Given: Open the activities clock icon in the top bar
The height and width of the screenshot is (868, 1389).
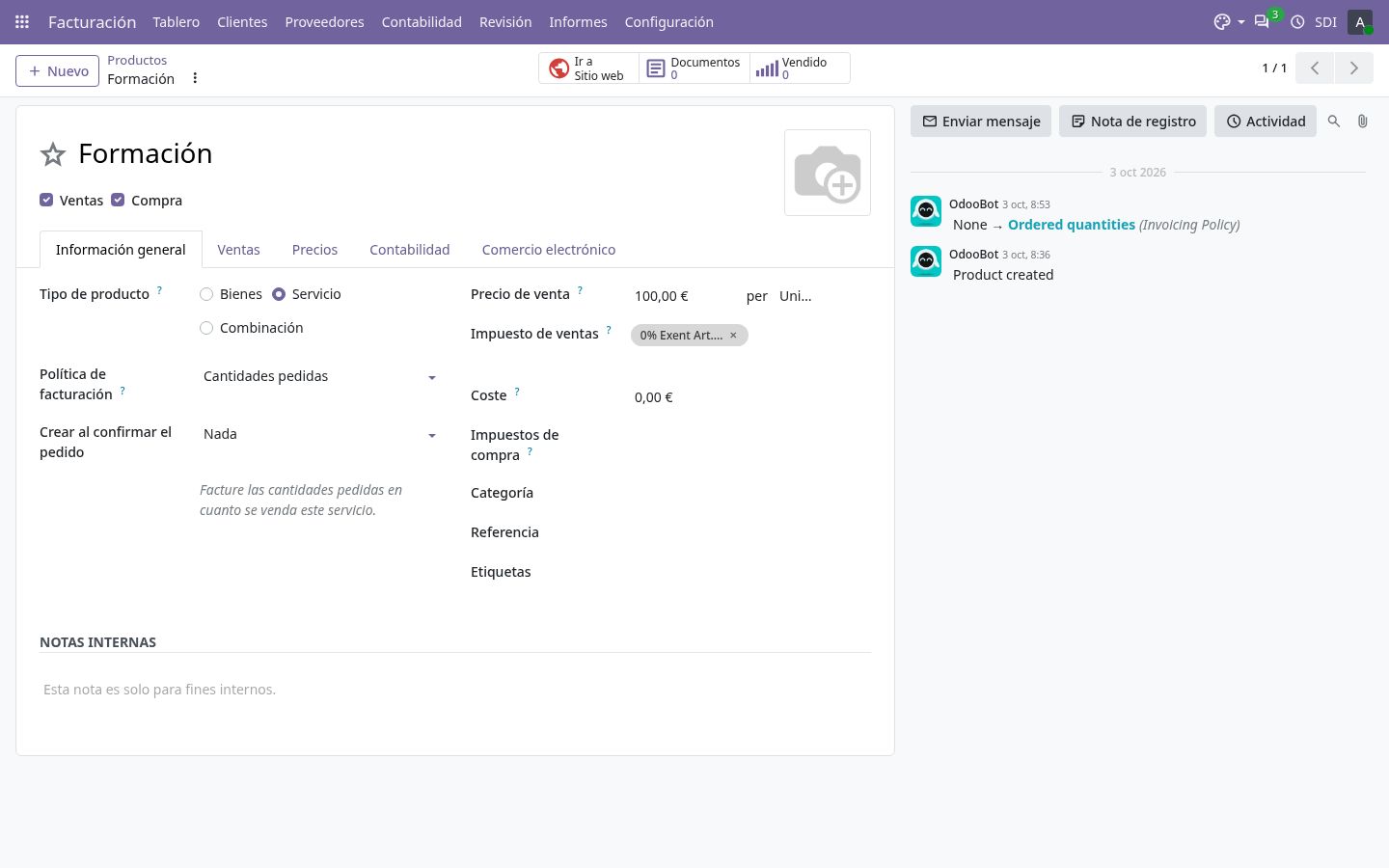Looking at the screenshot, I should point(1297,21).
